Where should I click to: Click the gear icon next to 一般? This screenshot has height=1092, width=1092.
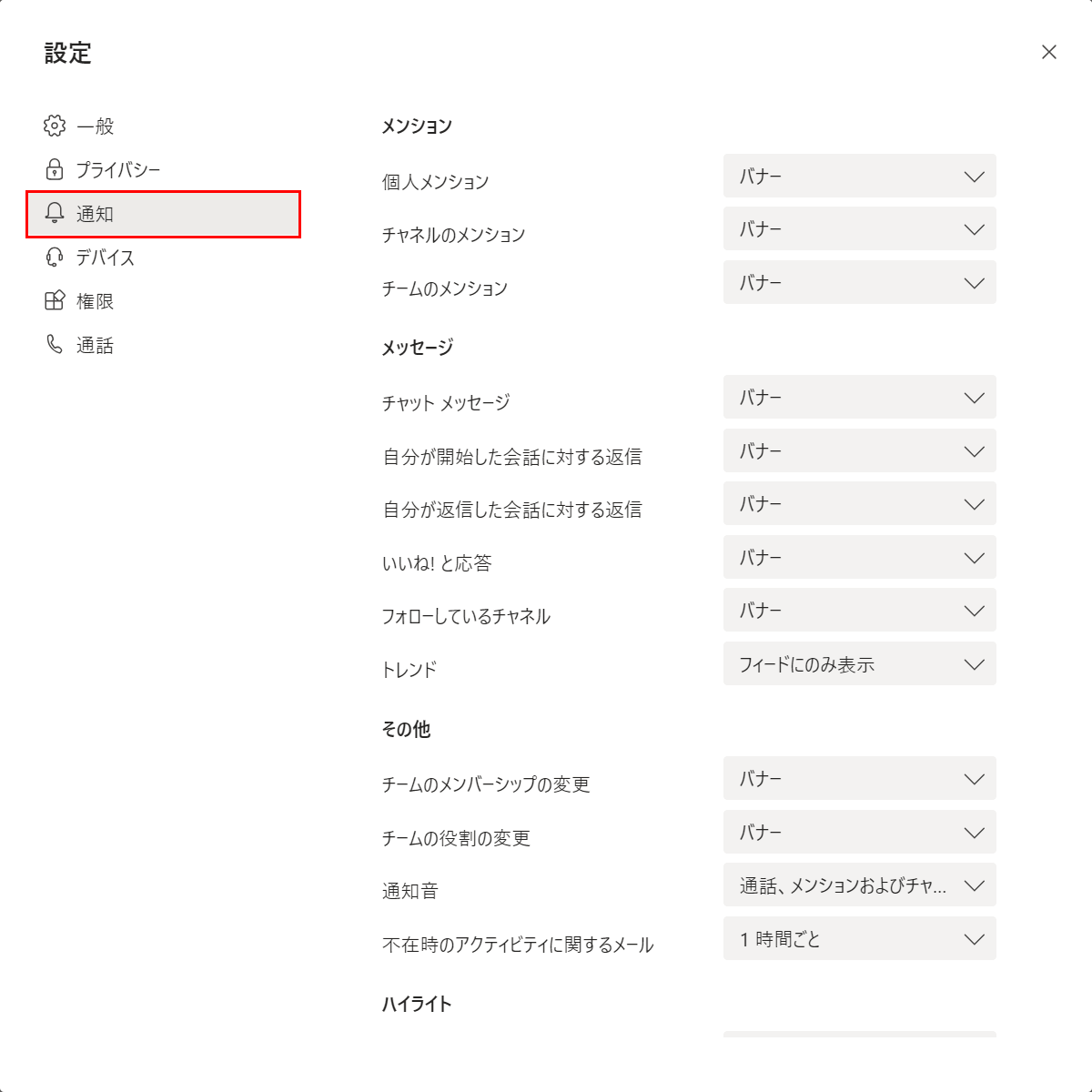tap(55, 126)
